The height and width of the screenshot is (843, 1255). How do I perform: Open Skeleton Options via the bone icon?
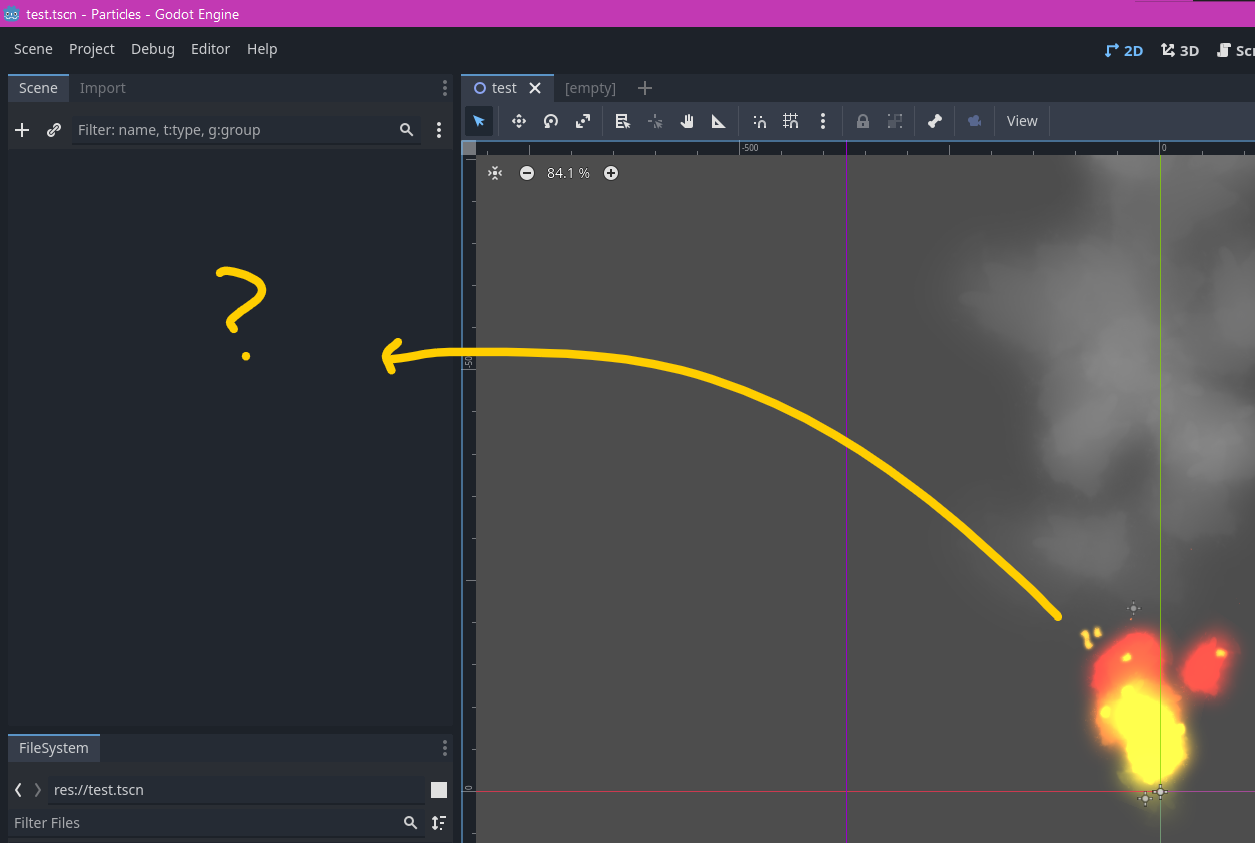point(935,120)
